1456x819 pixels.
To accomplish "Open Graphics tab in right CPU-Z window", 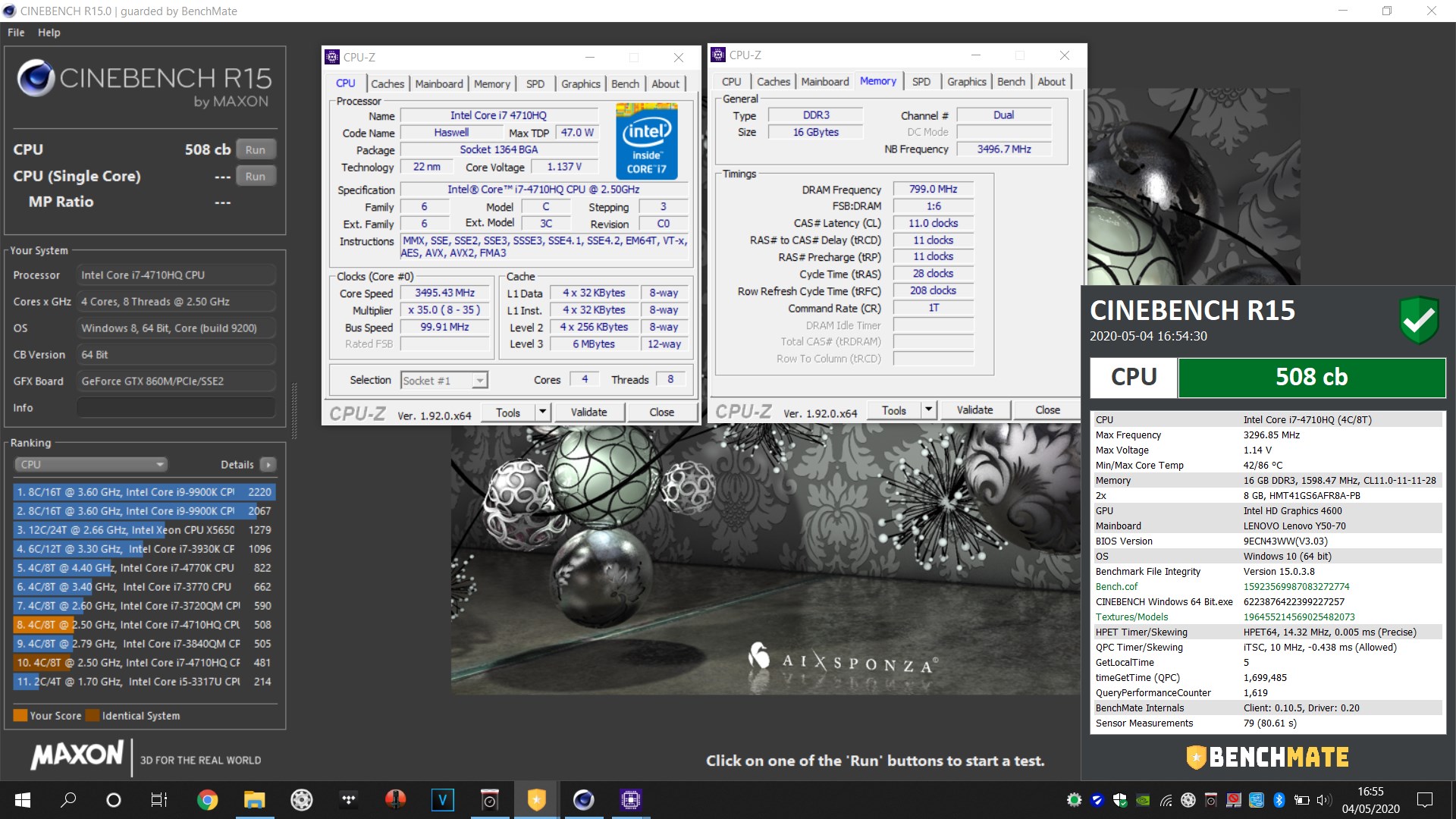I will (x=967, y=81).
